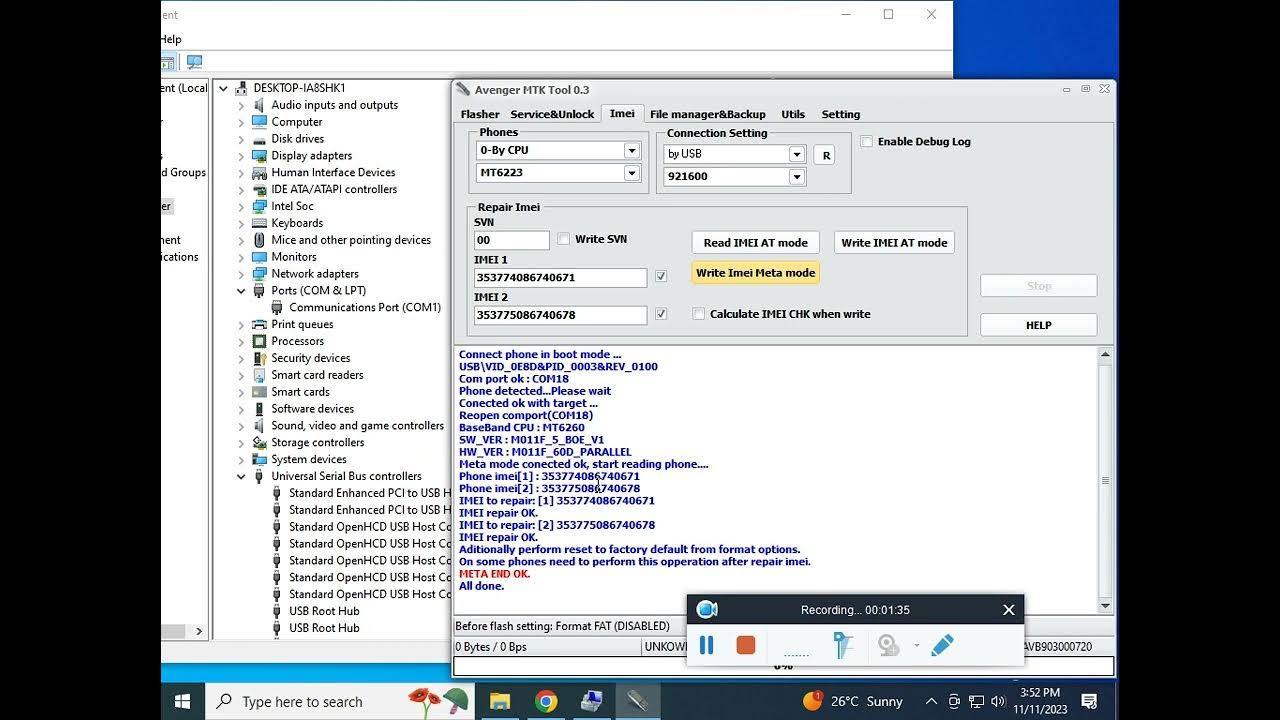Click the Avenger MTK Tool title icon
Viewport: 1280px width, 720px height.
tap(463, 89)
